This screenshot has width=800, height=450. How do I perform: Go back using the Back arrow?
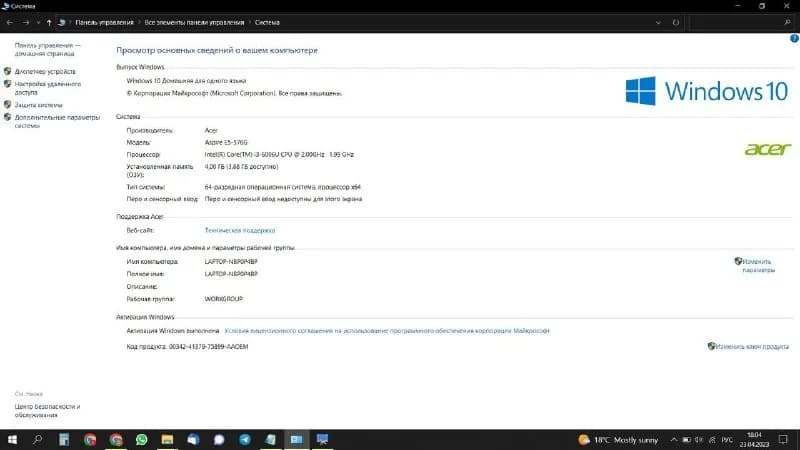tap(10, 22)
